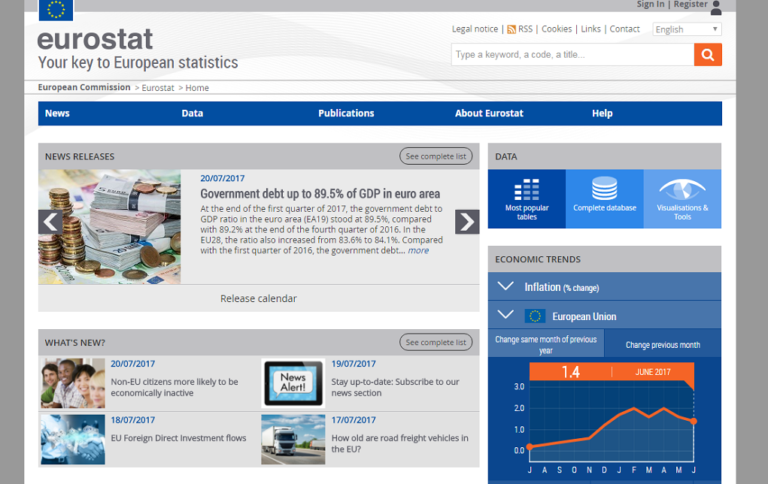
Task: Click the Eurostat breadcrumb
Action: tap(158, 88)
